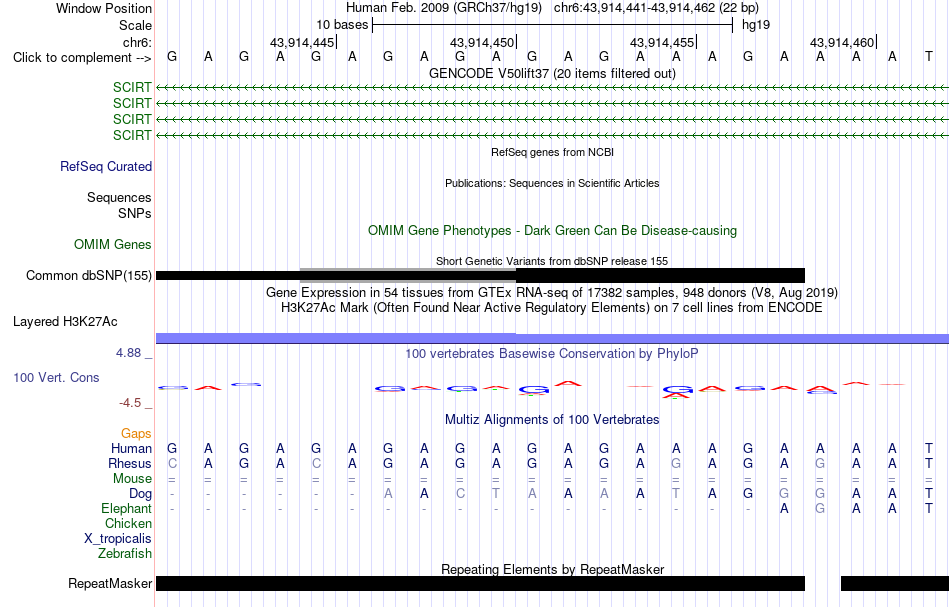Click the G base in the Elephant alignment row
The width and height of the screenshot is (950, 607).
point(820,508)
